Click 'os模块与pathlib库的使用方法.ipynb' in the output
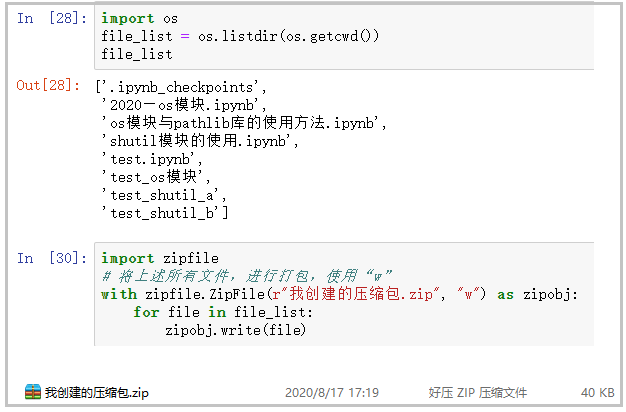The width and height of the screenshot is (626, 412). tap(244, 122)
